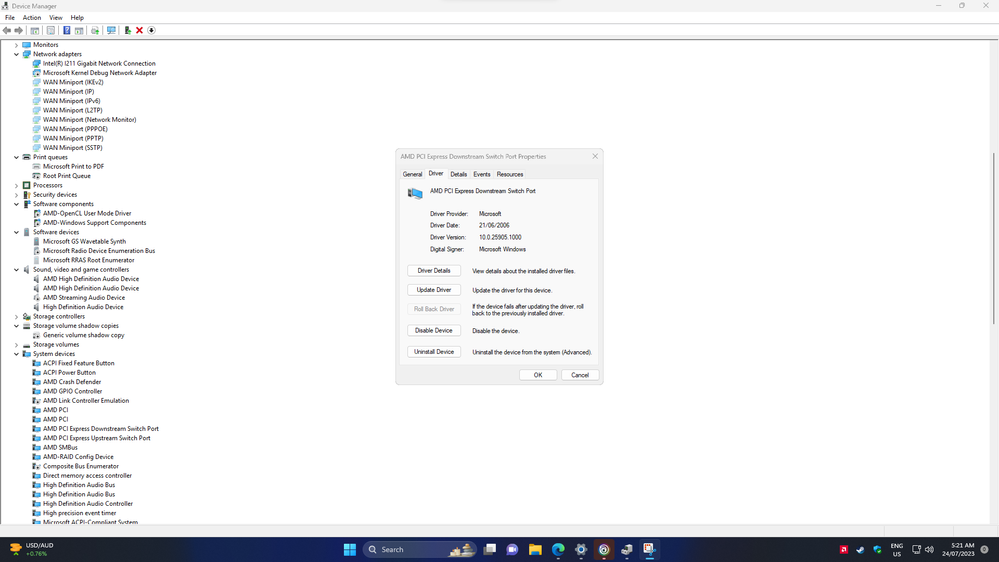Open the File menu
Viewport: 999px width, 562px height.
(x=10, y=18)
